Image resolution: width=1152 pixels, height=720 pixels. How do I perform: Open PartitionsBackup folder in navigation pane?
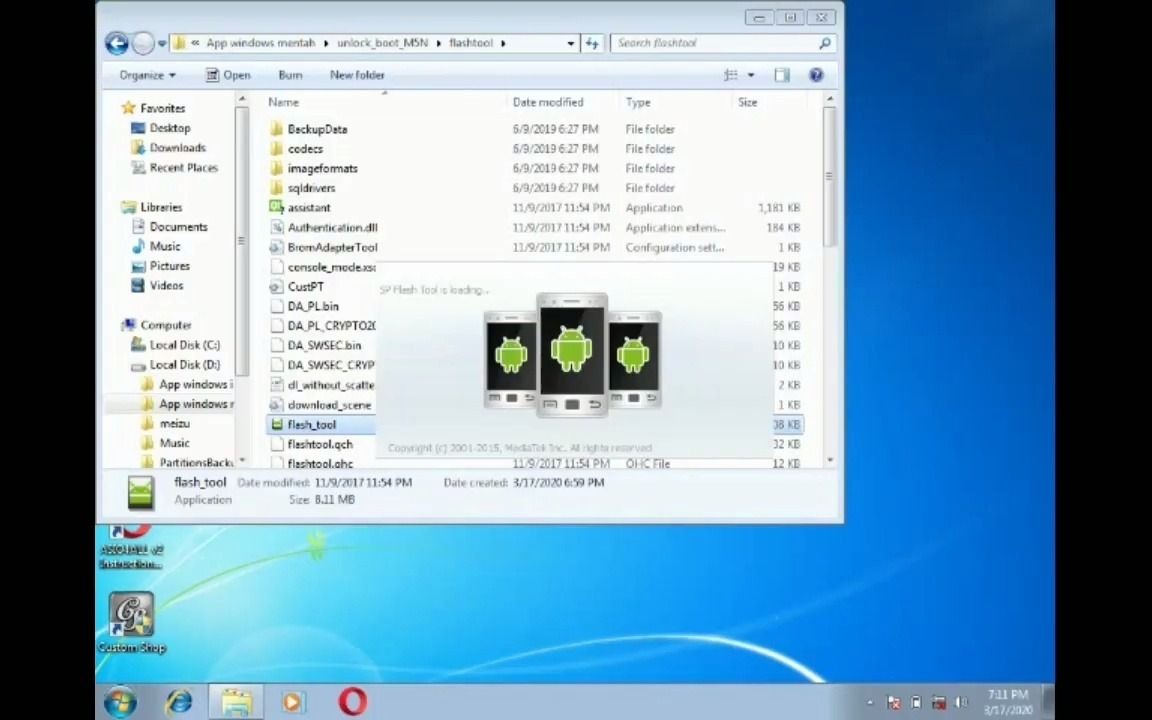pos(195,462)
